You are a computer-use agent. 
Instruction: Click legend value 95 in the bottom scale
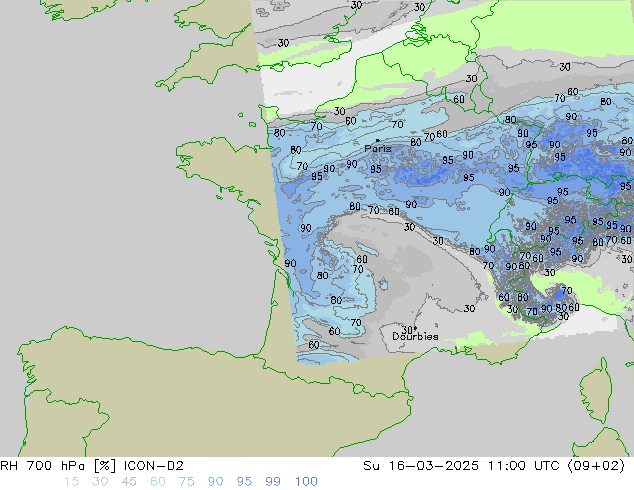pos(244,482)
